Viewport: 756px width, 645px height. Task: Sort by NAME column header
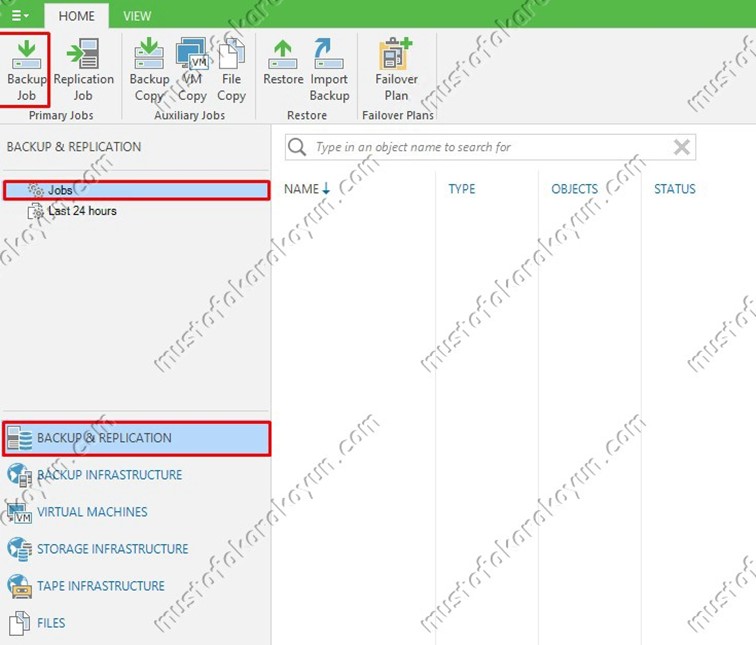pos(301,189)
